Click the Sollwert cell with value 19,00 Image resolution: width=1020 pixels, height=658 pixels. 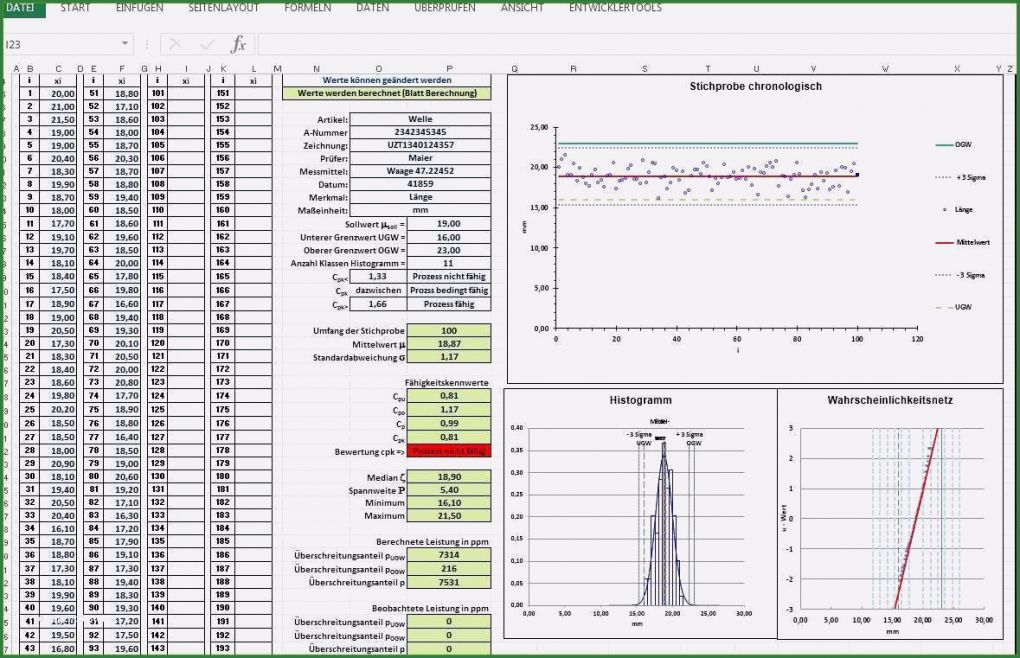pos(448,223)
